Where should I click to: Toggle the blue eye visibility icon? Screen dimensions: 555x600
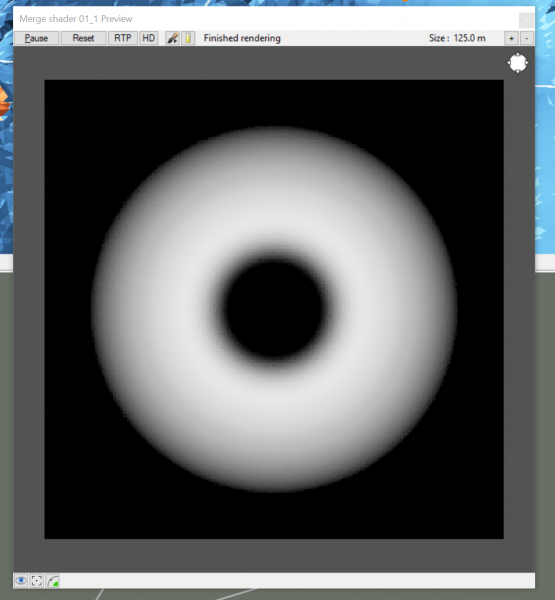[x=21, y=580]
